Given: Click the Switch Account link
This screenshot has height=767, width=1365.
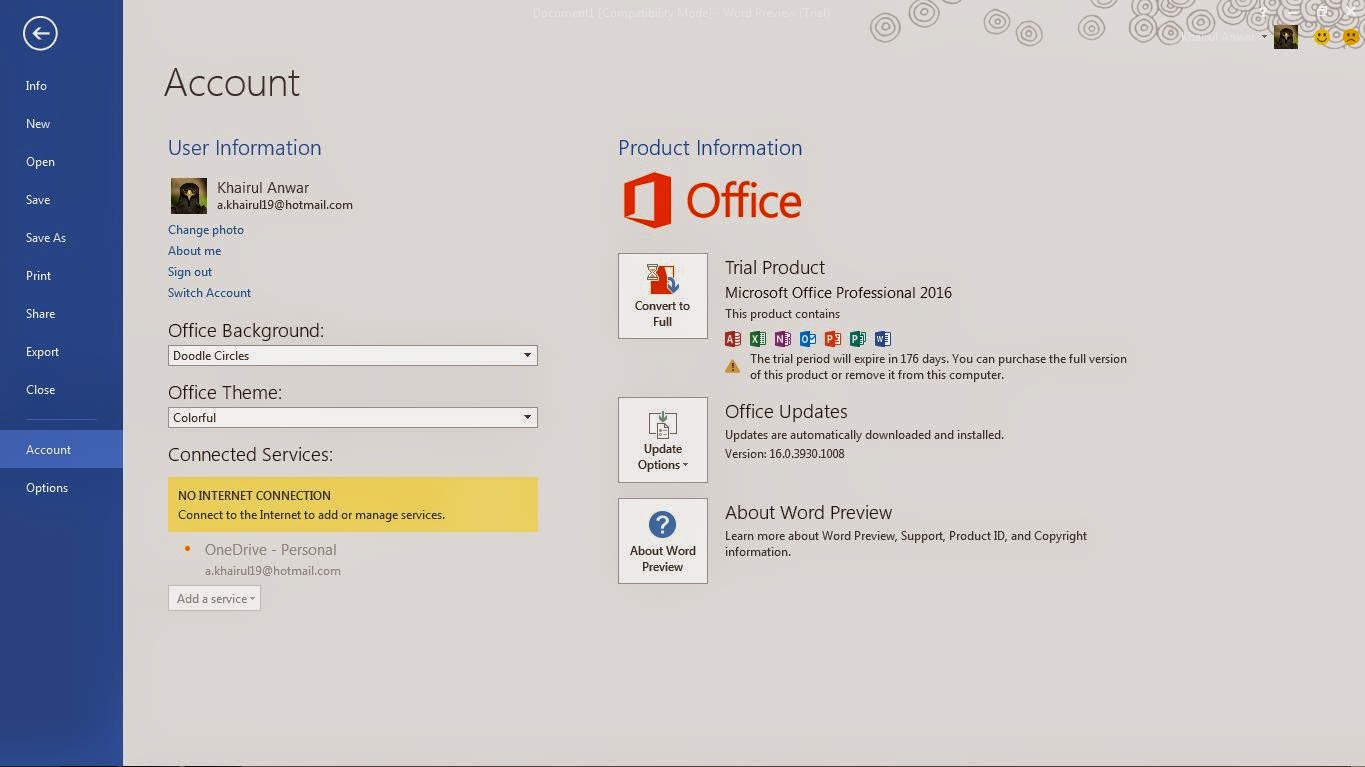Looking at the screenshot, I should 210,293.
